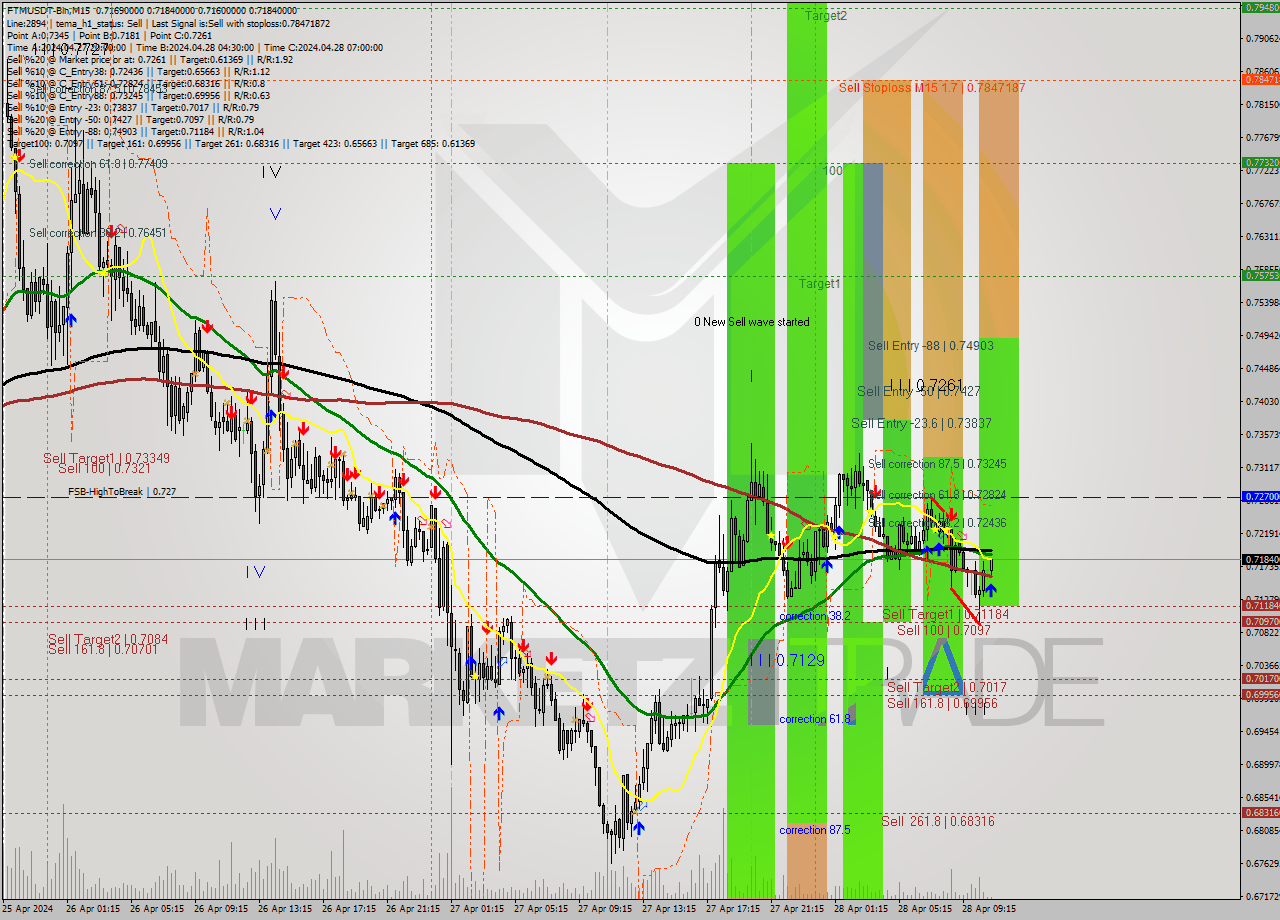
Task: Click the 'Sell correction 61.8 | 0.77409' label
Action: (98, 163)
